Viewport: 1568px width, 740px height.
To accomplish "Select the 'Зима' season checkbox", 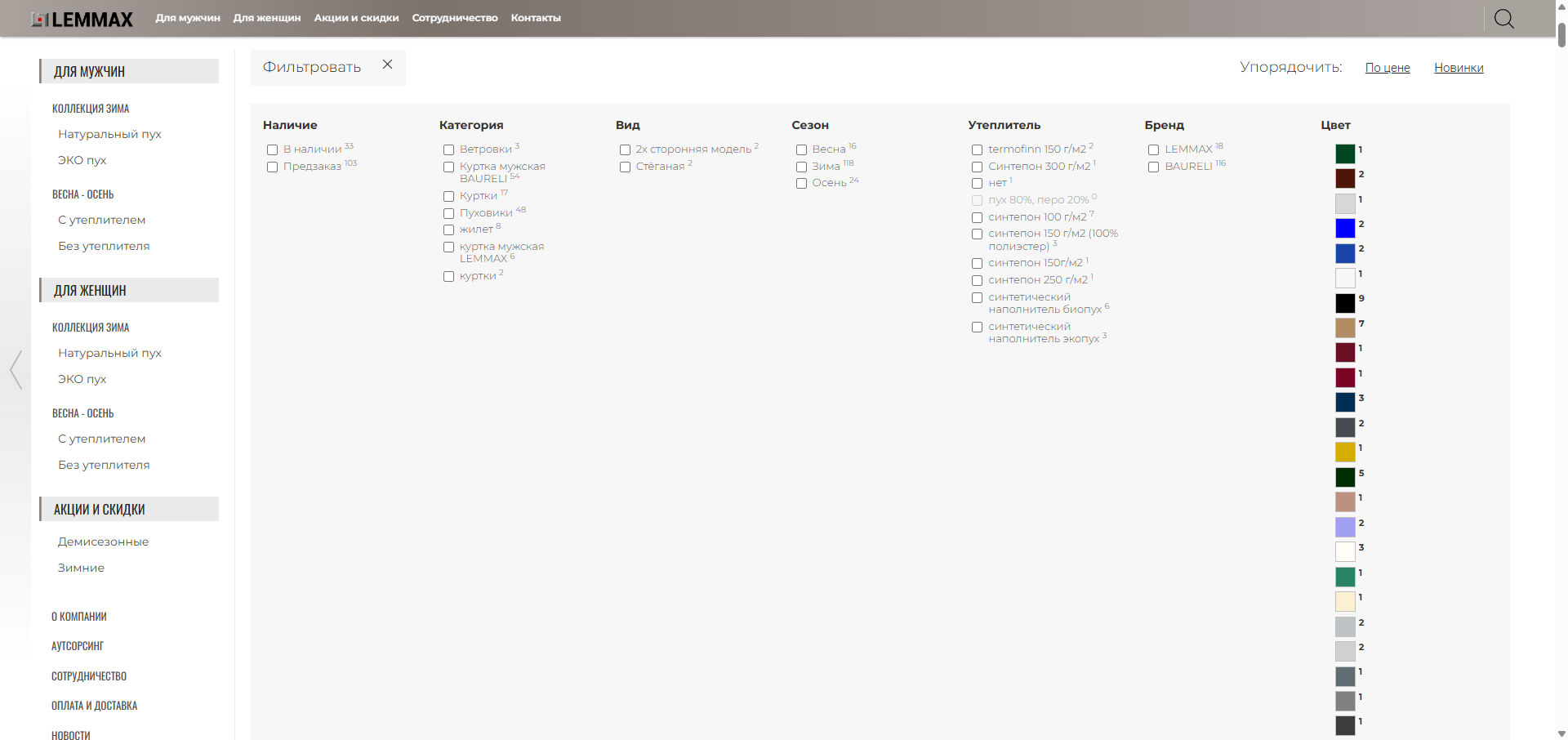I will (x=801, y=167).
